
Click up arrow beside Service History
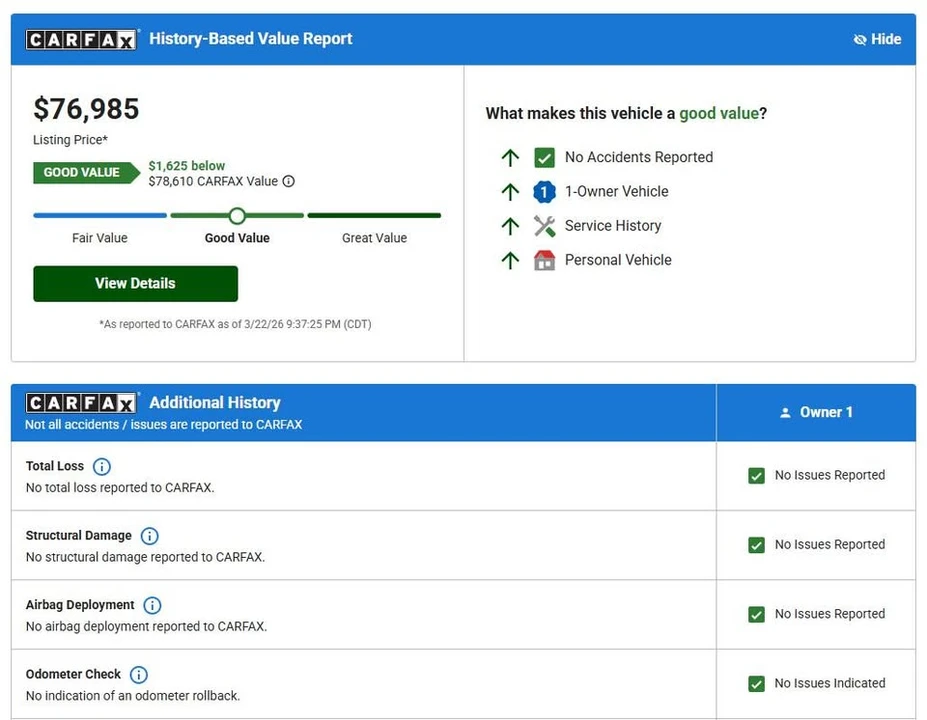pyautogui.click(x=510, y=226)
